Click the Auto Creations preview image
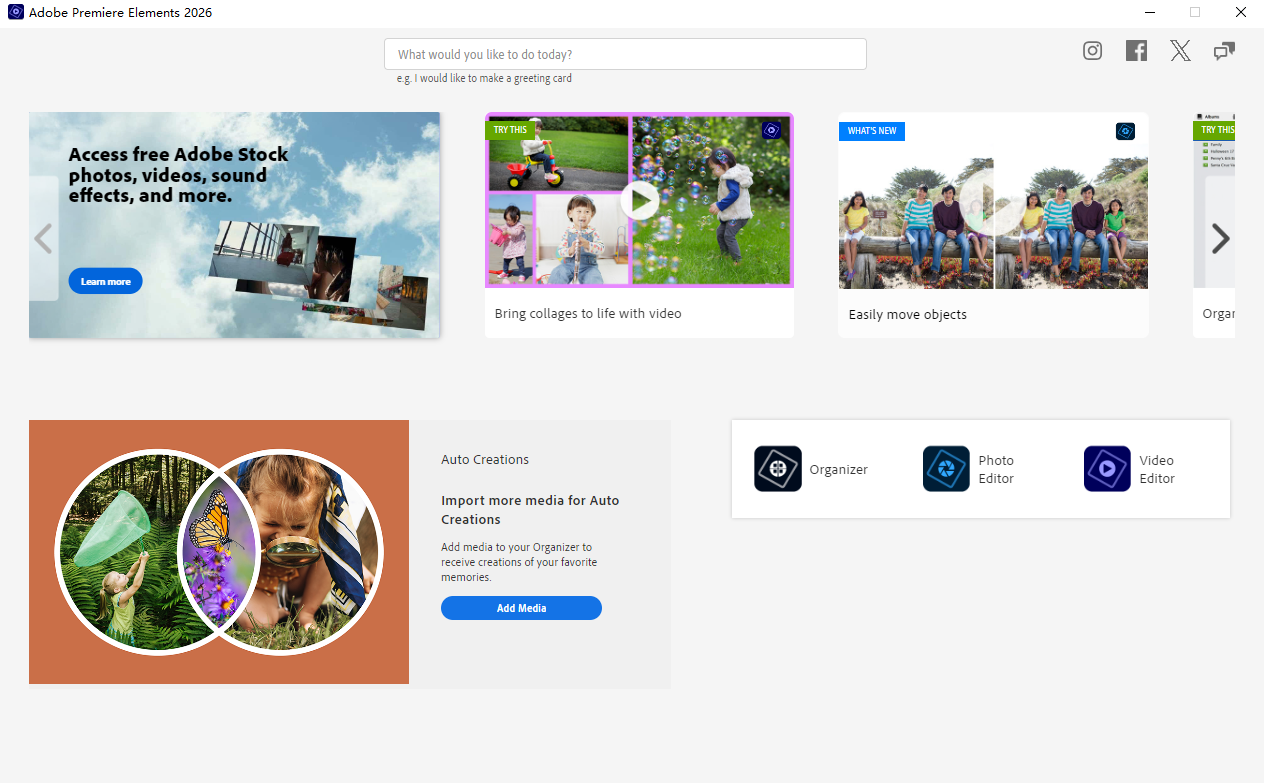This screenshot has width=1264, height=783. 218,552
